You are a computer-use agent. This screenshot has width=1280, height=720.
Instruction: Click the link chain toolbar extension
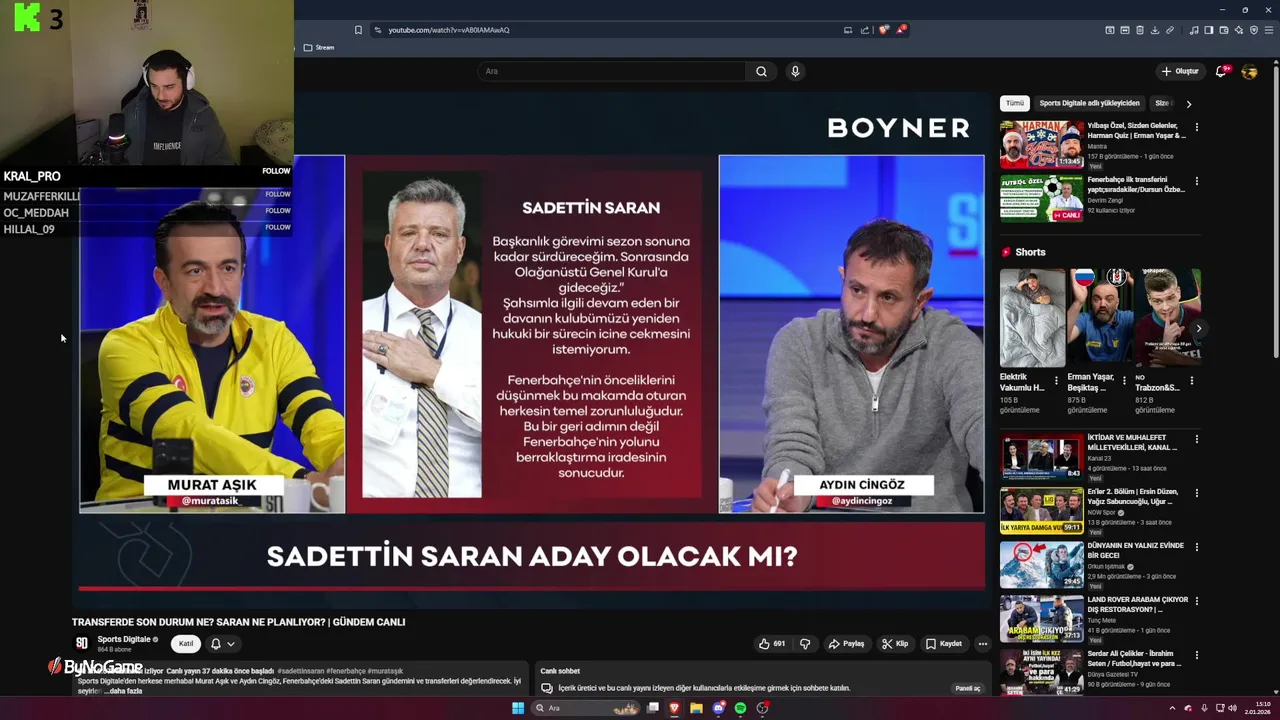click(x=1170, y=30)
